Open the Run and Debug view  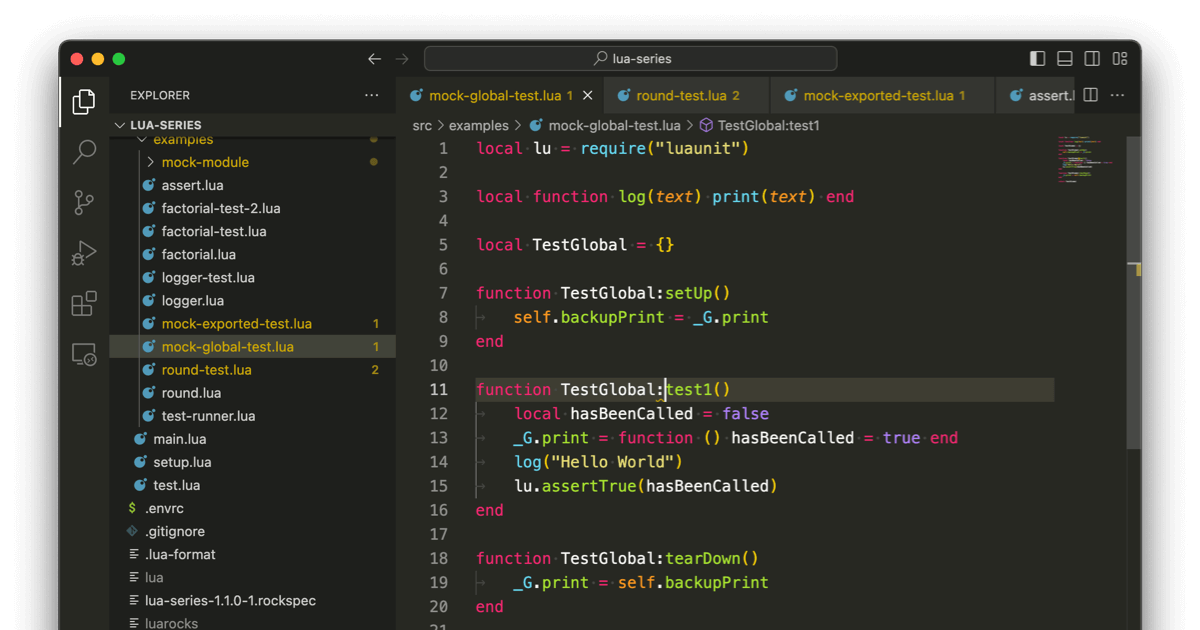84,253
